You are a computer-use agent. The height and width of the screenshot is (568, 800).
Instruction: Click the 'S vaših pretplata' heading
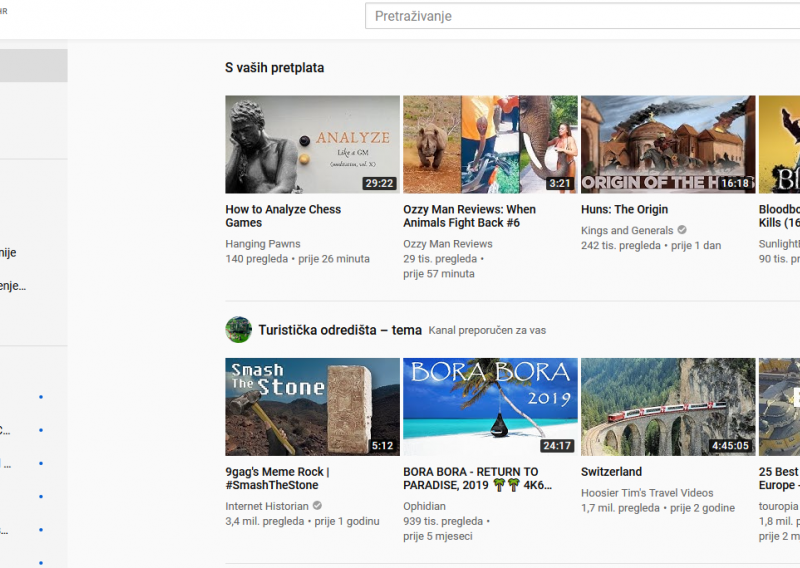click(274, 68)
